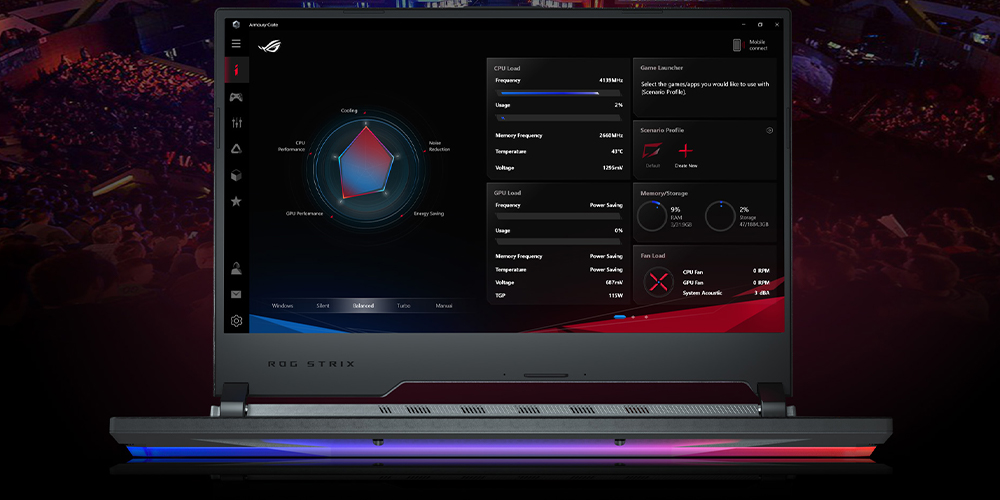Click the GPU Load heading
The height and width of the screenshot is (500, 1000).
(x=507, y=193)
